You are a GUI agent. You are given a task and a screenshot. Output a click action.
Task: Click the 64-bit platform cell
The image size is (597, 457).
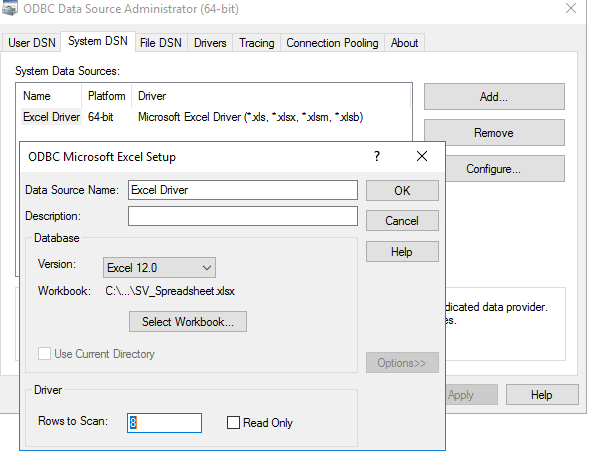(x=101, y=117)
